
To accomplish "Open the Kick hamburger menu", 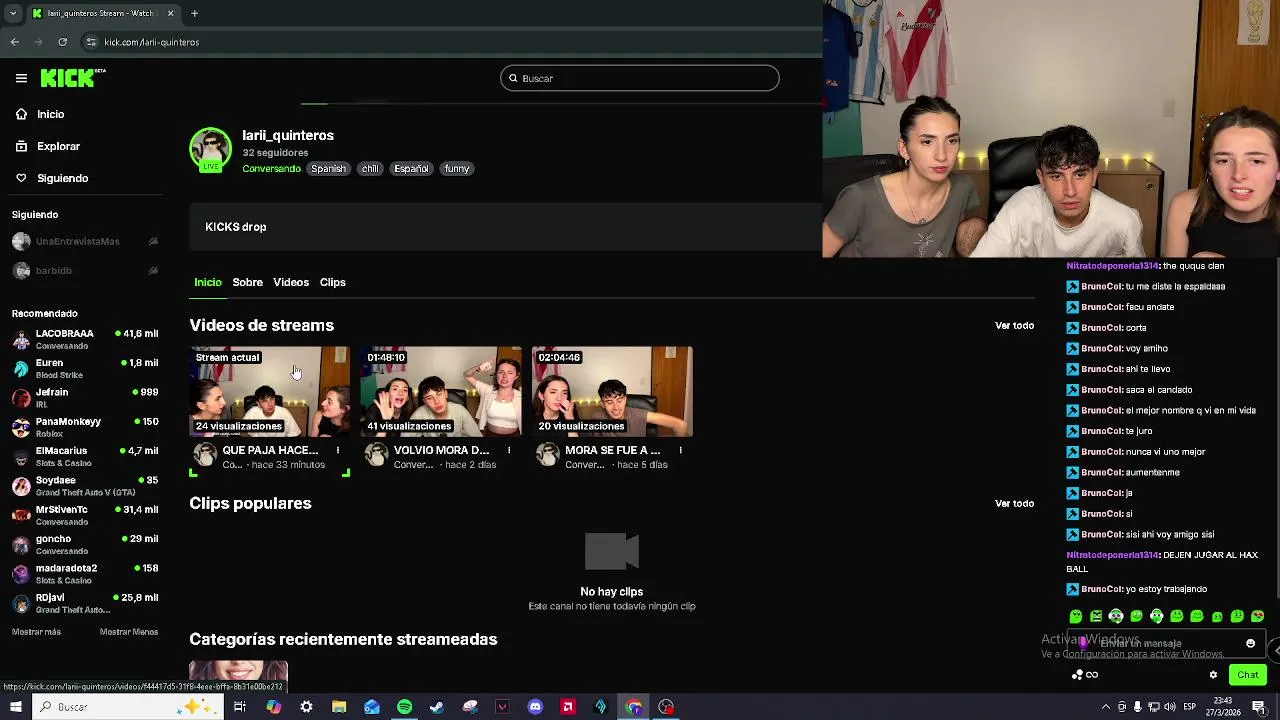I will click(x=21, y=78).
